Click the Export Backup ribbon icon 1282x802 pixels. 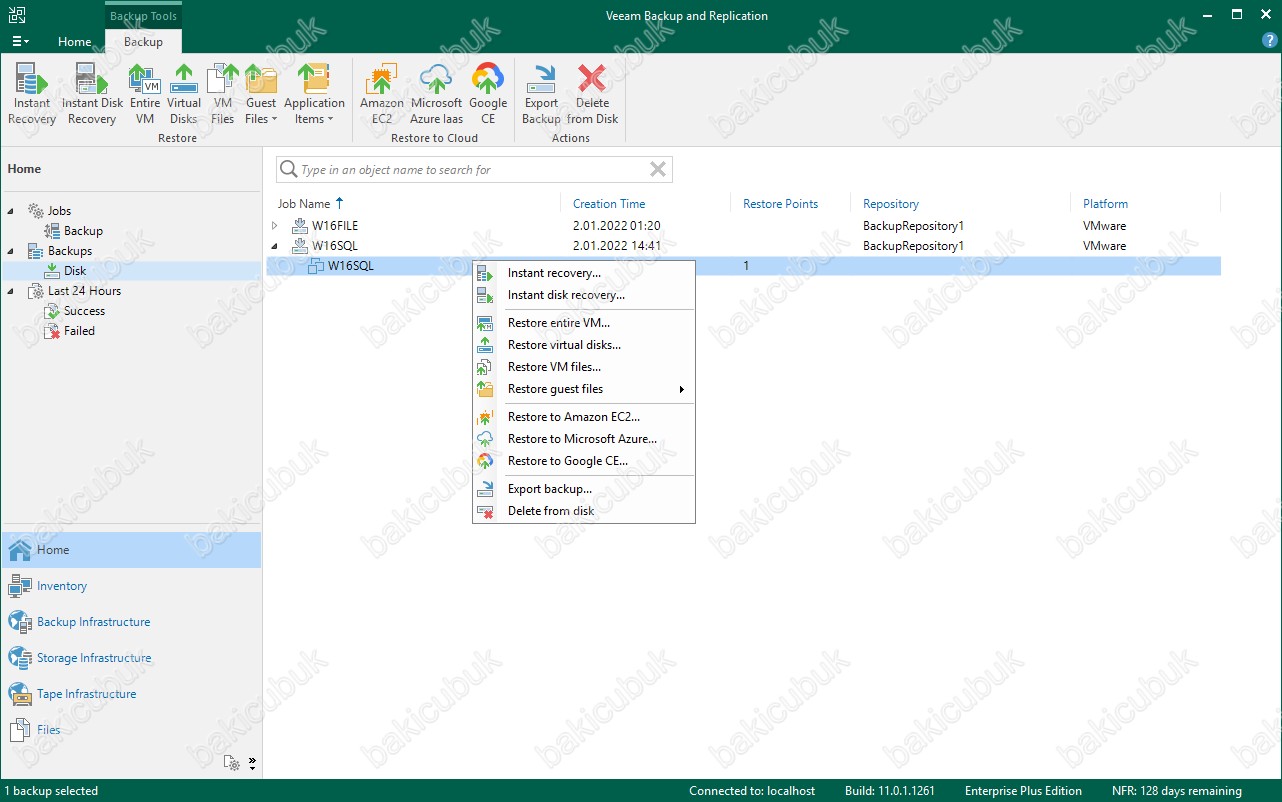click(x=541, y=94)
